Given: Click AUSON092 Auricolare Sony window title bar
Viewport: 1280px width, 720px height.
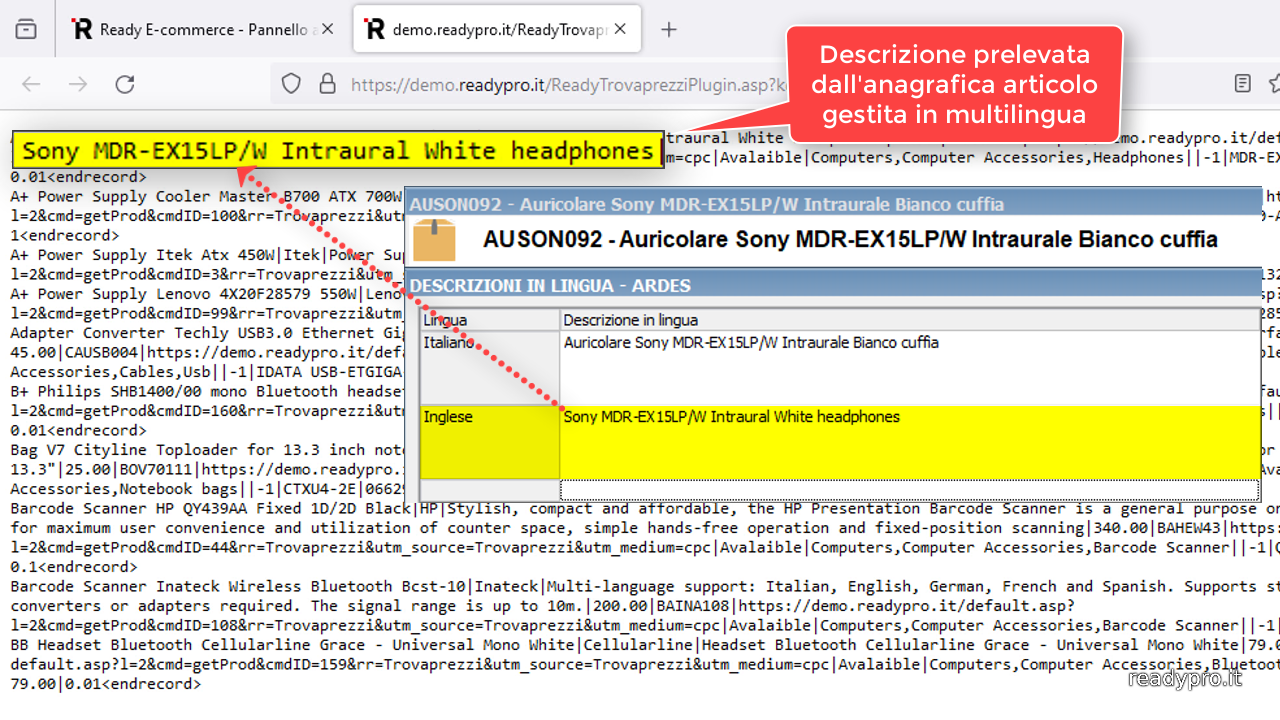Looking at the screenshot, I should 834,204.
